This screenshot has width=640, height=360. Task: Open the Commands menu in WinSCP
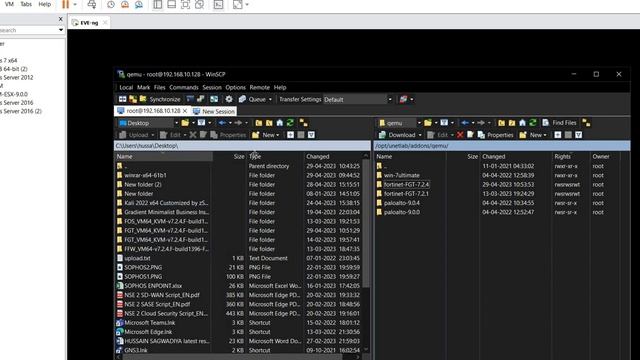[184, 87]
